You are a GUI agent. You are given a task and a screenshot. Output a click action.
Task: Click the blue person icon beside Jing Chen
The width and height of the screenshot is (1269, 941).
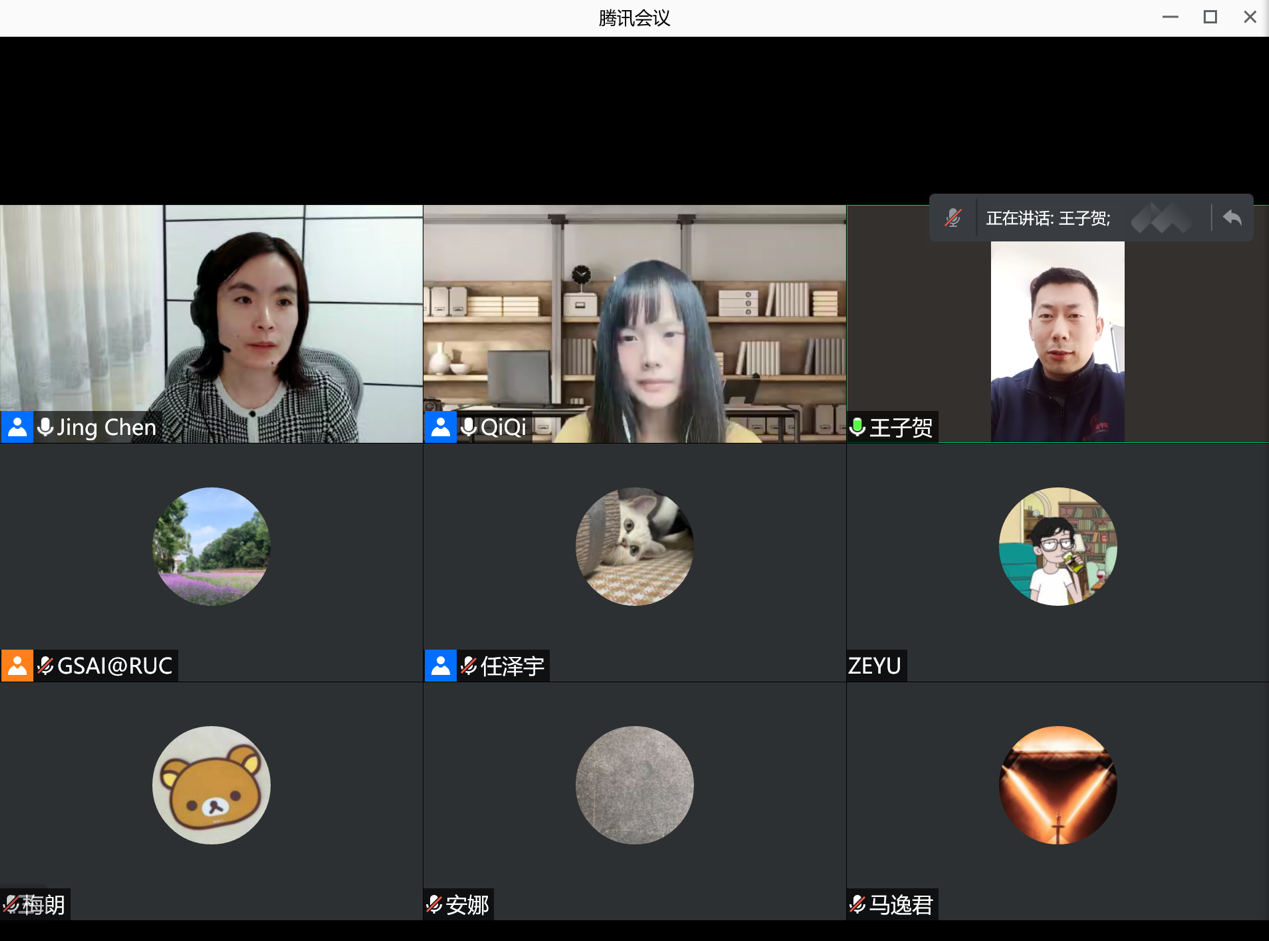coord(17,427)
